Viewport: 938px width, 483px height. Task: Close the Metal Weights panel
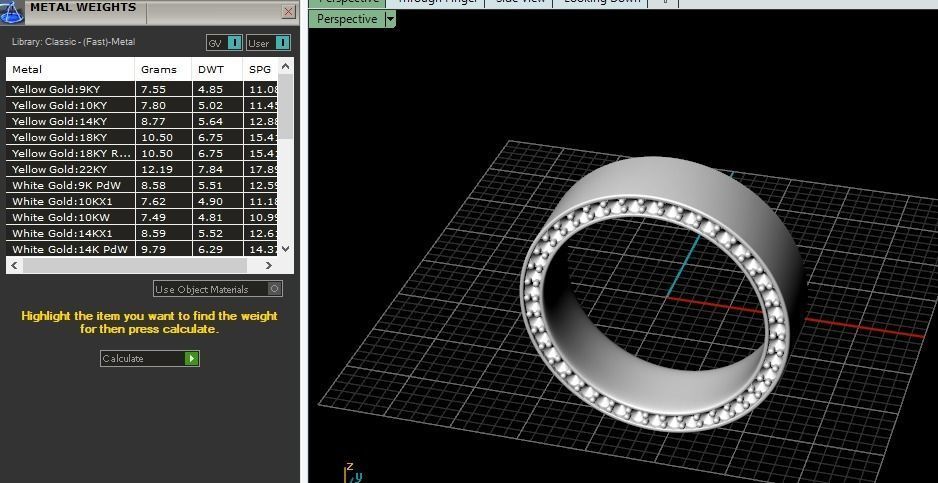point(288,11)
